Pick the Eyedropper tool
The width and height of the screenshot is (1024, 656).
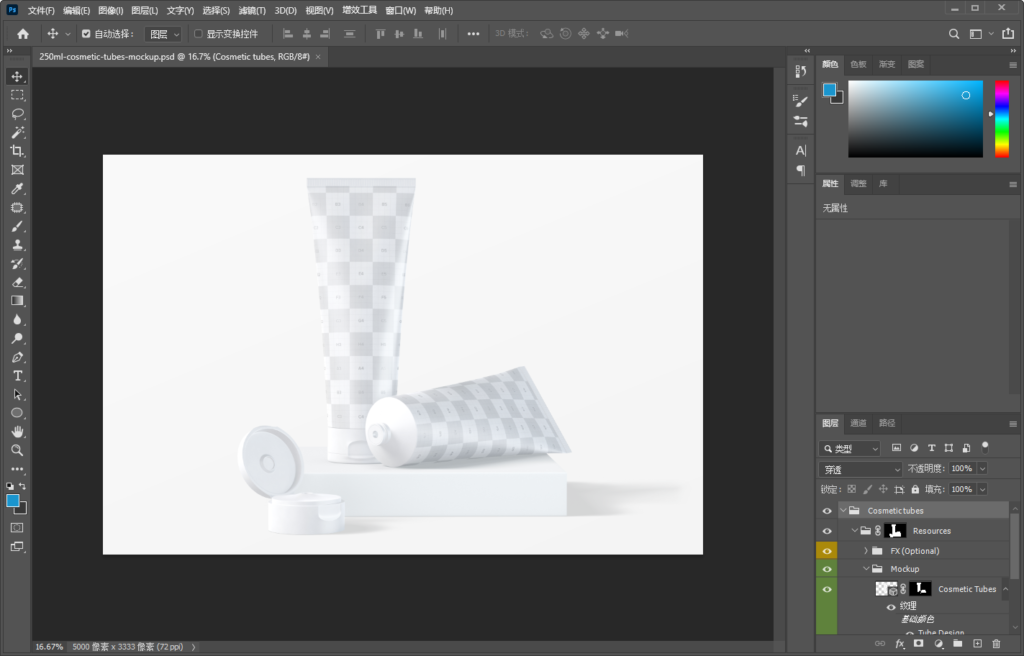pos(17,189)
